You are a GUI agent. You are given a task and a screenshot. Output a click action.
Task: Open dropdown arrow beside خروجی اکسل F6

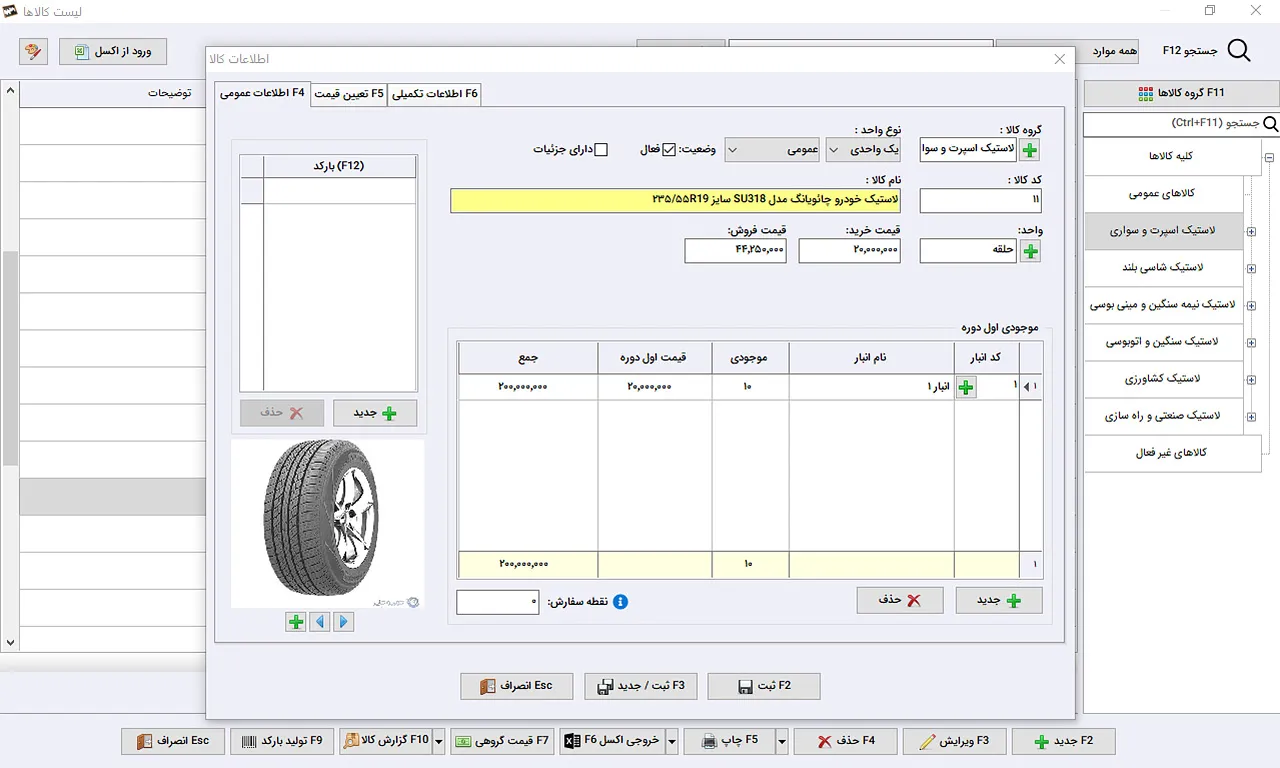click(672, 741)
